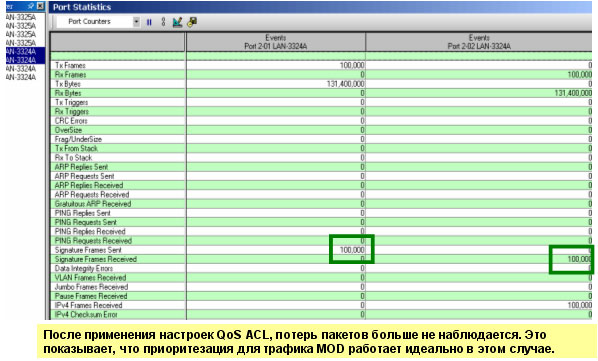
Task: Click the reset counters icon in toolbar
Action: [x=163, y=22]
